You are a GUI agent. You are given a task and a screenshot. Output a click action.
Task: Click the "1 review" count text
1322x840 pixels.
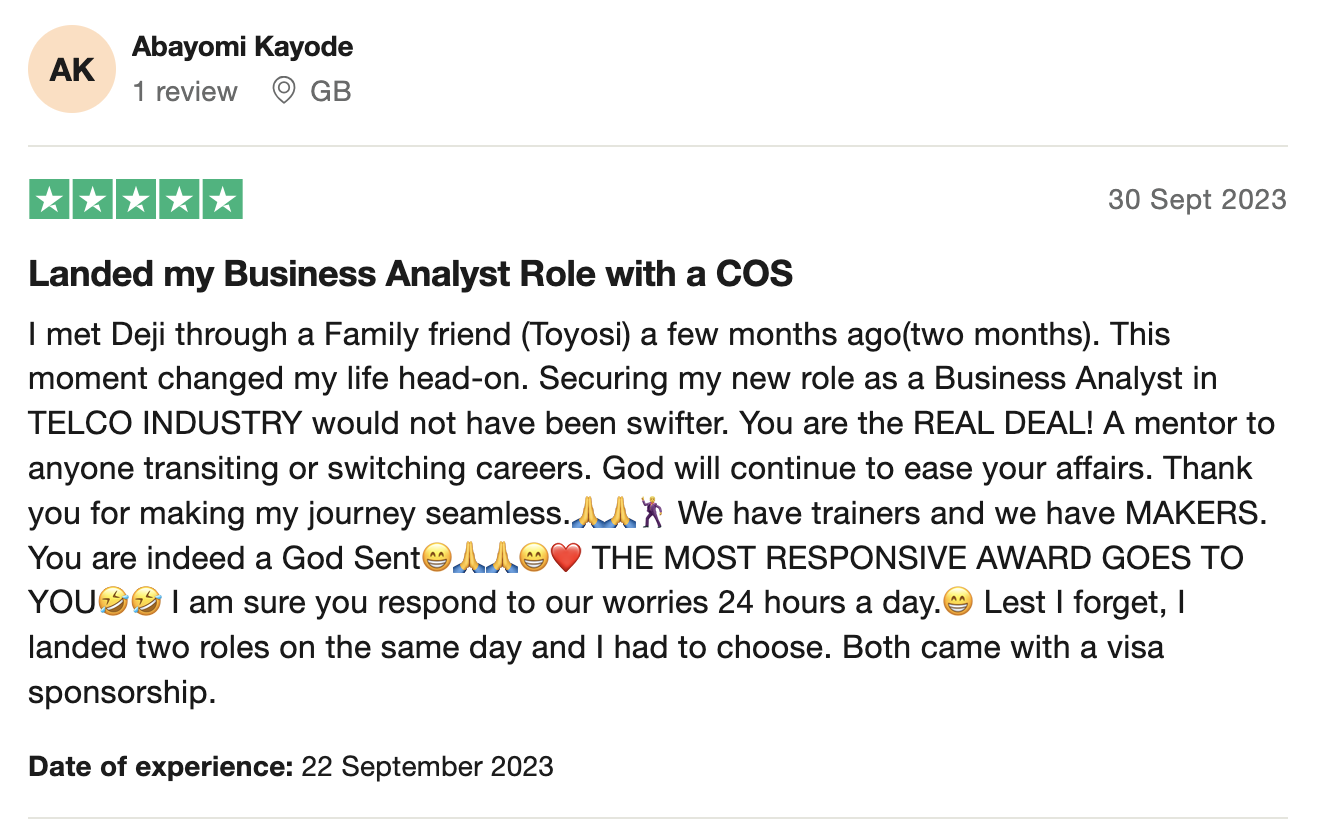coord(185,92)
